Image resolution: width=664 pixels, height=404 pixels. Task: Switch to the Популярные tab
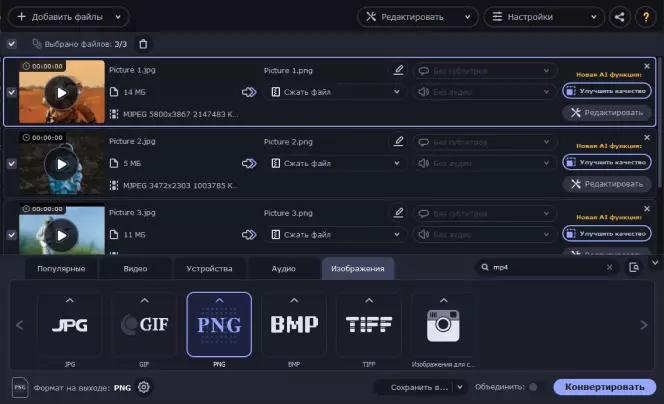point(61,268)
